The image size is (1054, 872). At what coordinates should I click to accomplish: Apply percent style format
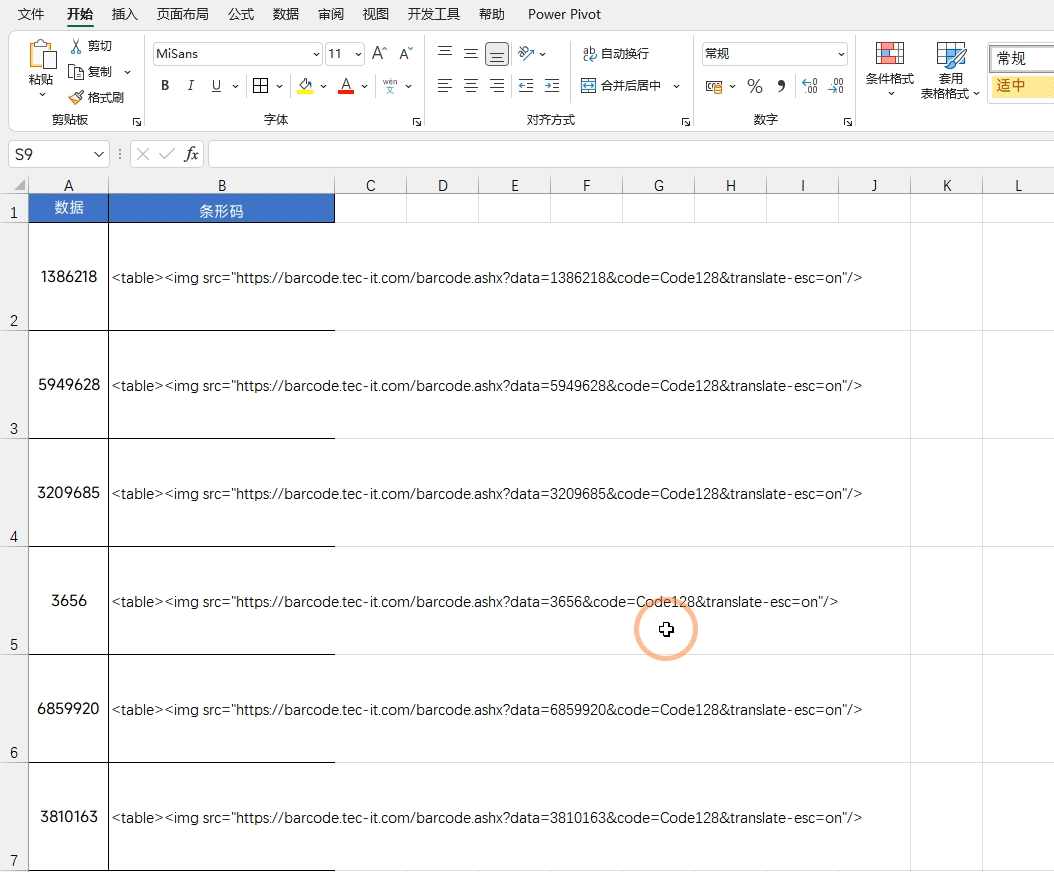755,86
